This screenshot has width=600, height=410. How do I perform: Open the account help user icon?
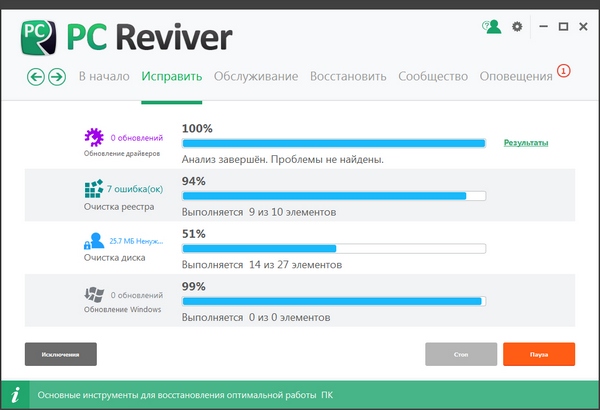tap(492, 27)
